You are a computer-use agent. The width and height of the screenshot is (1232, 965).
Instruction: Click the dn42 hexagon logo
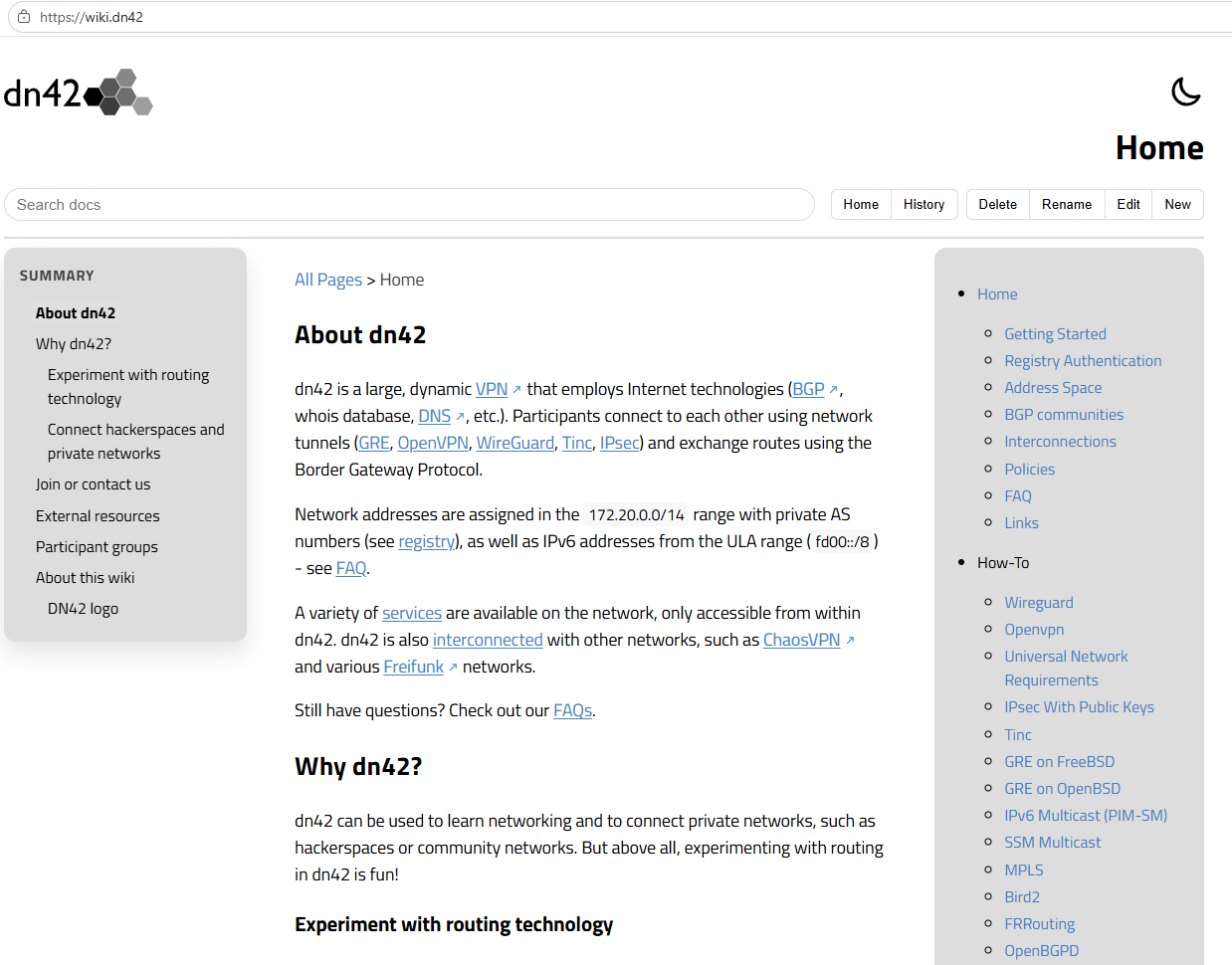79,93
